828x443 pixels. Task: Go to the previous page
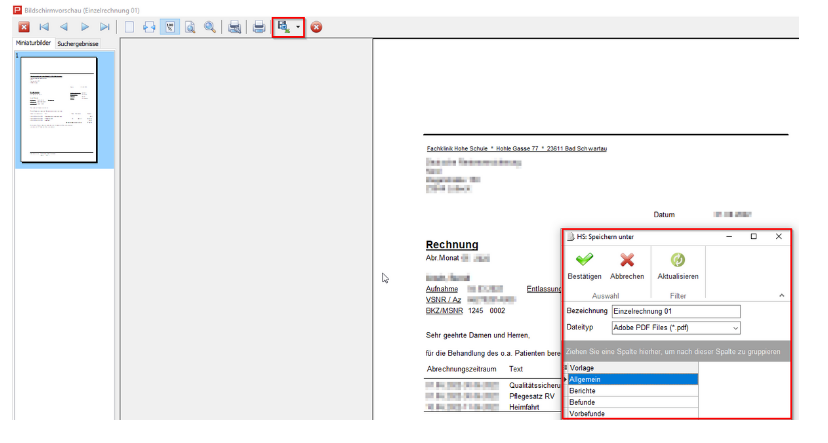tap(65, 27)
